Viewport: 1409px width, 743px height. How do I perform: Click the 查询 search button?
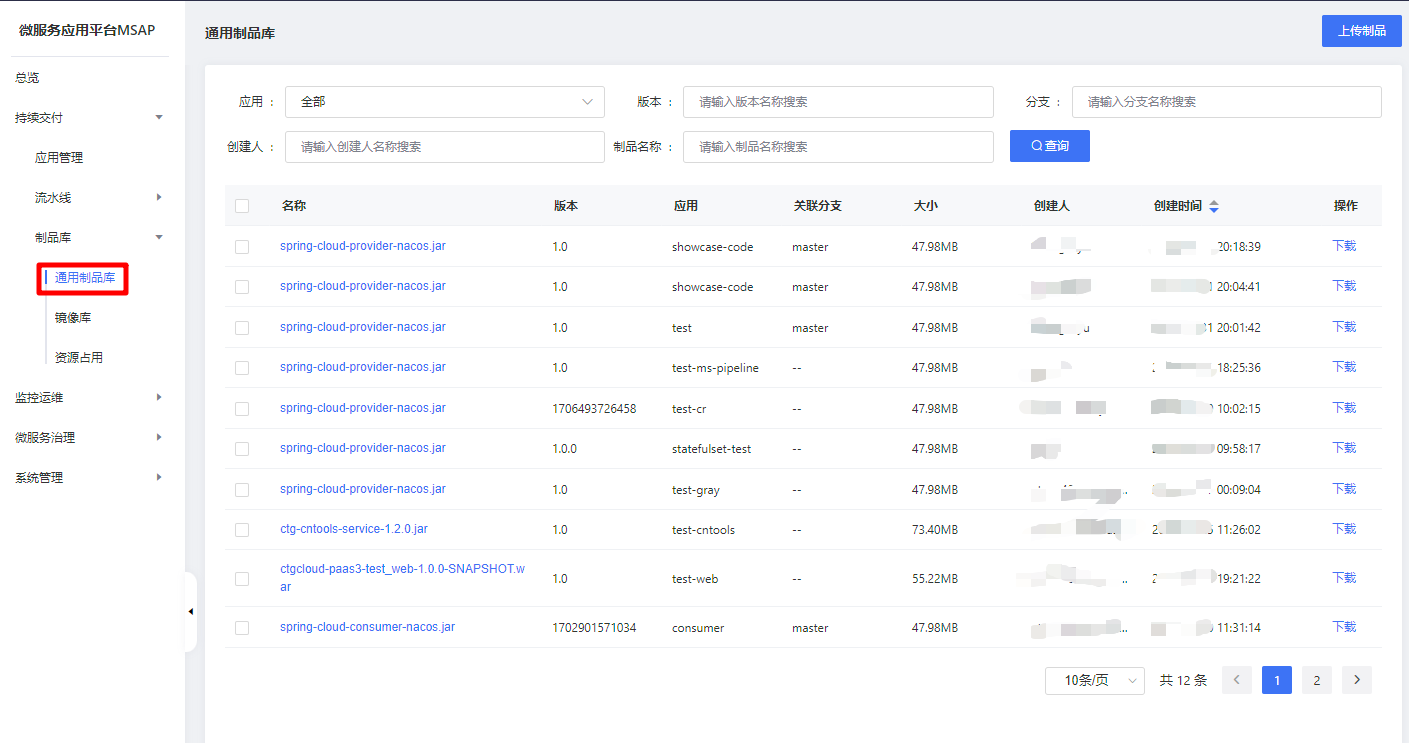(1050, 146)
